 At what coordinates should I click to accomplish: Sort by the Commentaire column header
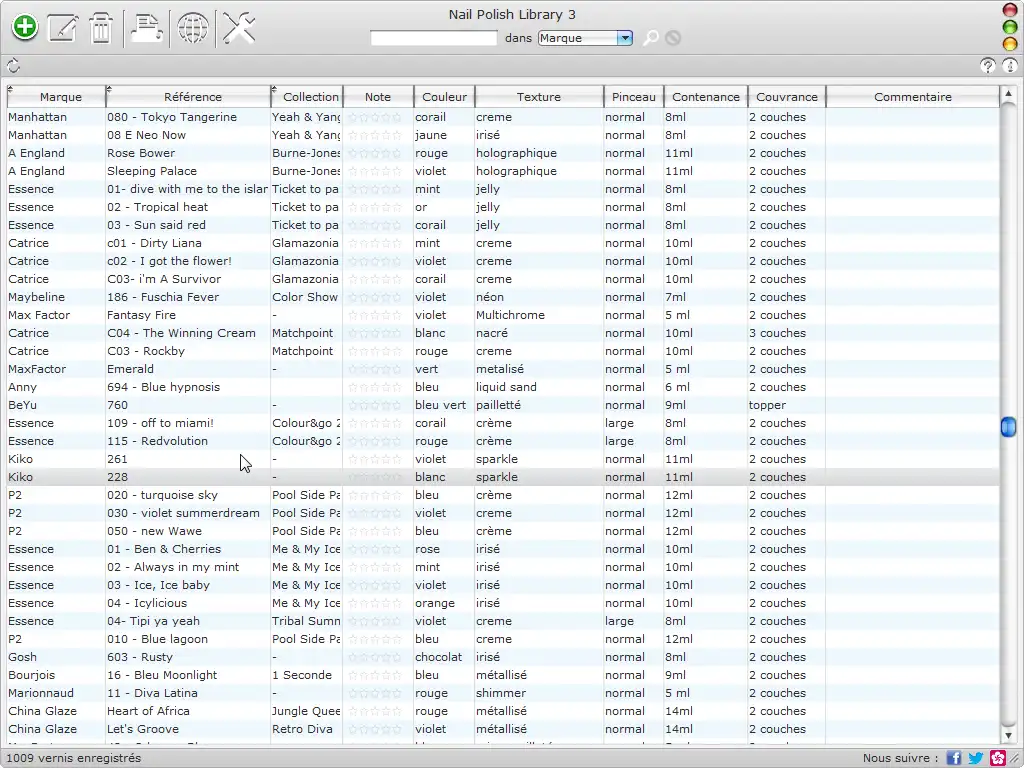pyautogui.click(x=912, y=97)
